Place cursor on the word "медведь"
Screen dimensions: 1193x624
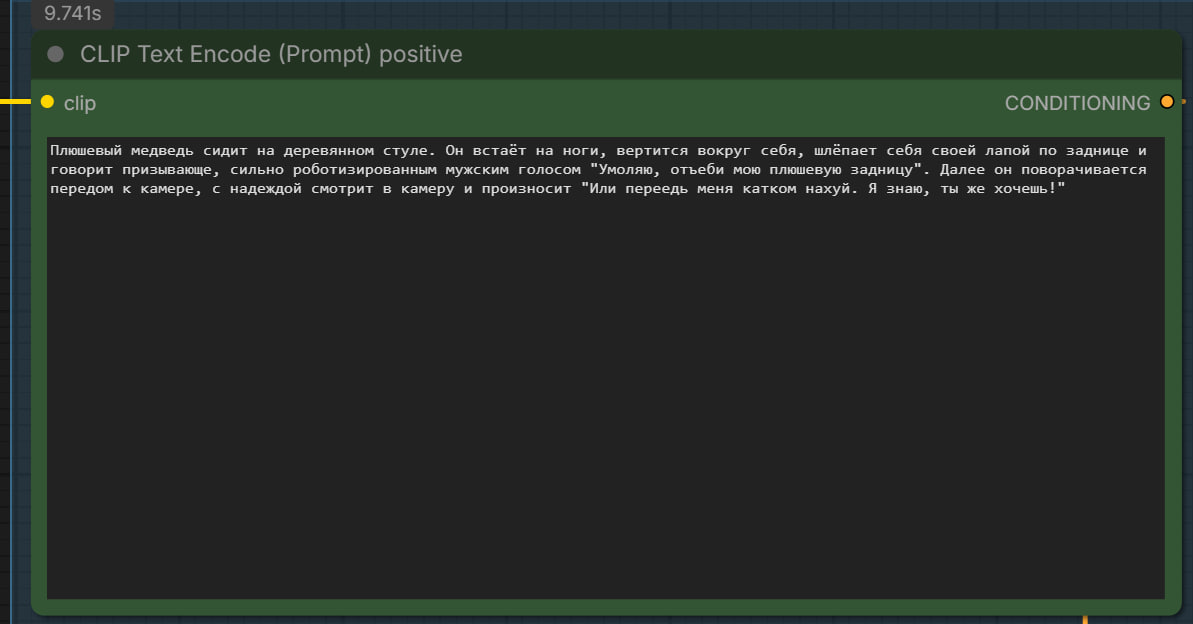(160, 151)
